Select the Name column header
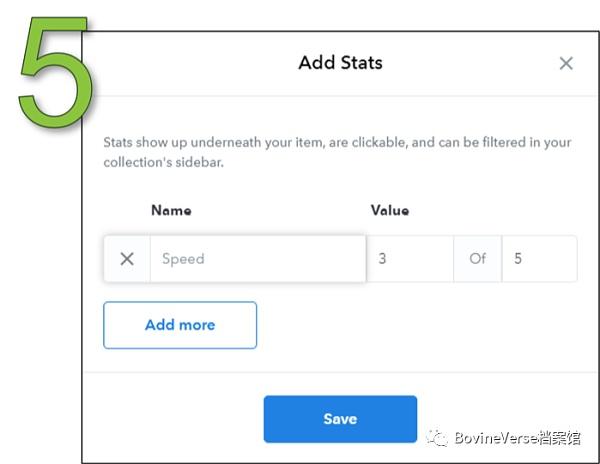600x464 pixels. pos(171,211)
